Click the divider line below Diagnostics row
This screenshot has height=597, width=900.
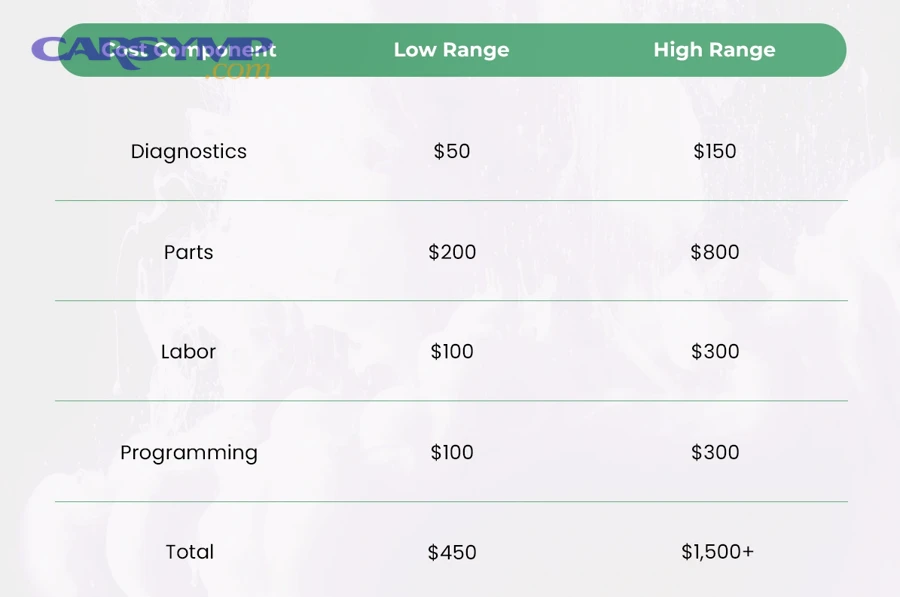(x=451, y=201)
